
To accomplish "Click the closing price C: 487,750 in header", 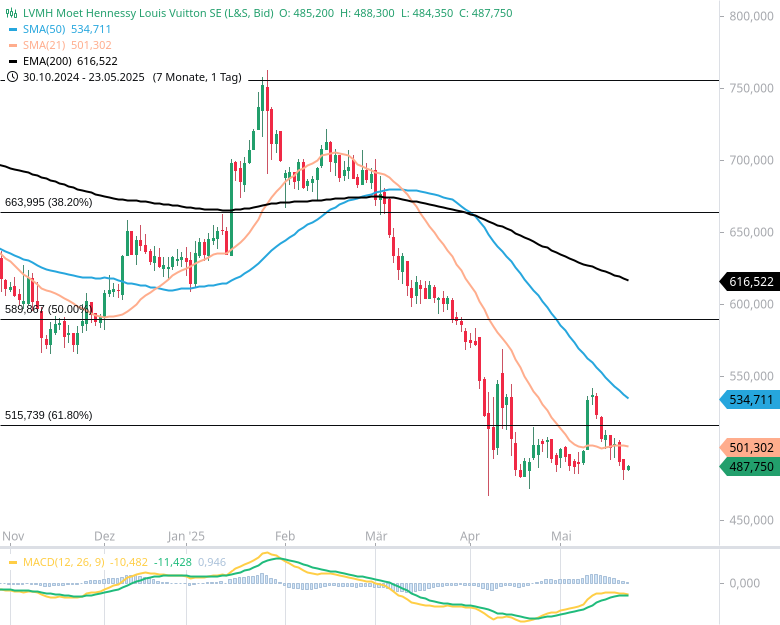I will click(486, 13).
